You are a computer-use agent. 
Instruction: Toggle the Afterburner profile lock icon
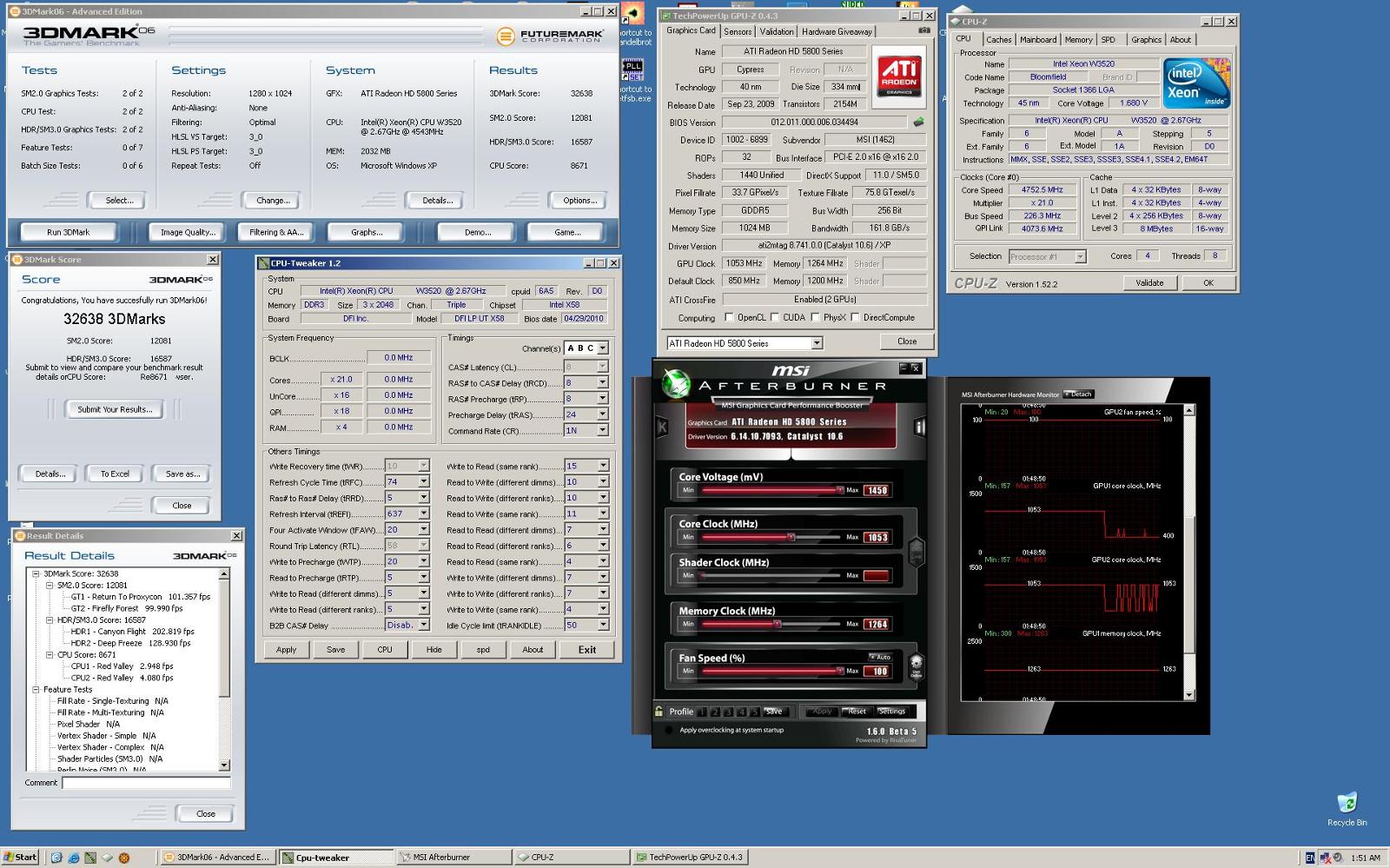pyautogui.click(x=659, y=711)
